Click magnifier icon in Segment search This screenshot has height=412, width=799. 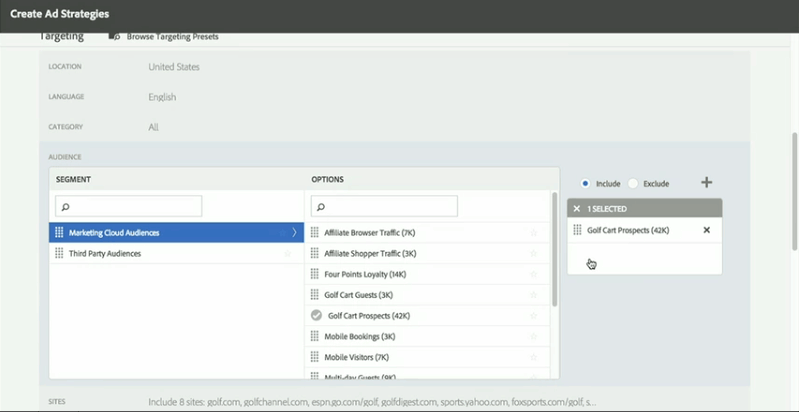(x=65, y=207)
